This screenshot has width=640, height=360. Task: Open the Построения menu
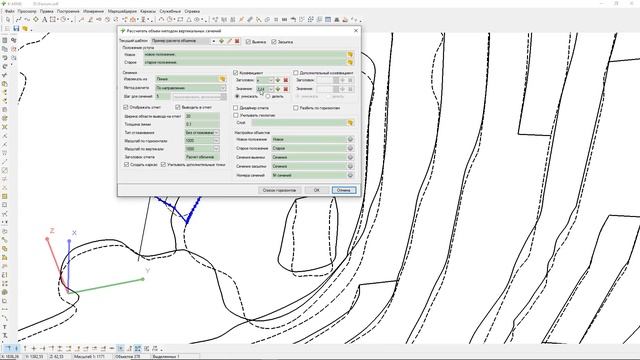tap(68, 11)
